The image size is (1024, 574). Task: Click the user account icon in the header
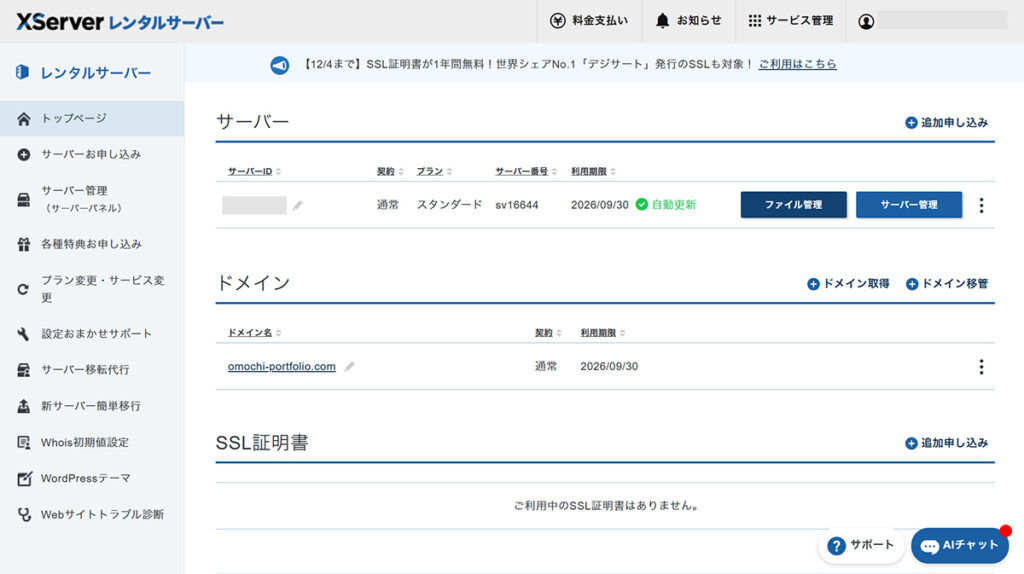(866, 21)
